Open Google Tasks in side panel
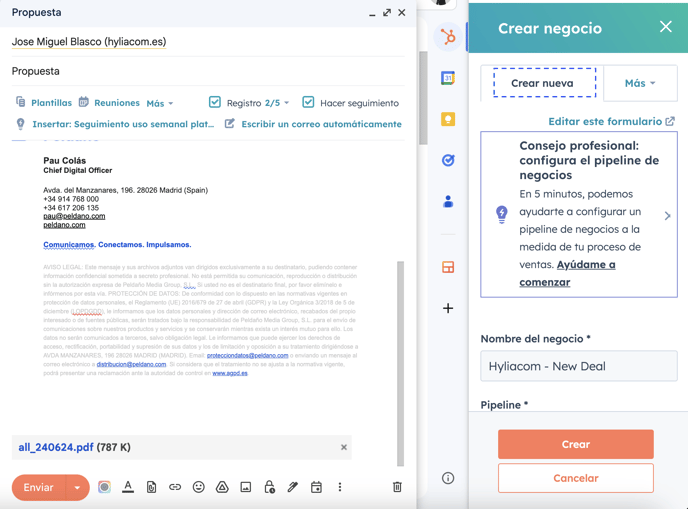Viewport: 688px width, 509px height. click(x=448, y=160)
